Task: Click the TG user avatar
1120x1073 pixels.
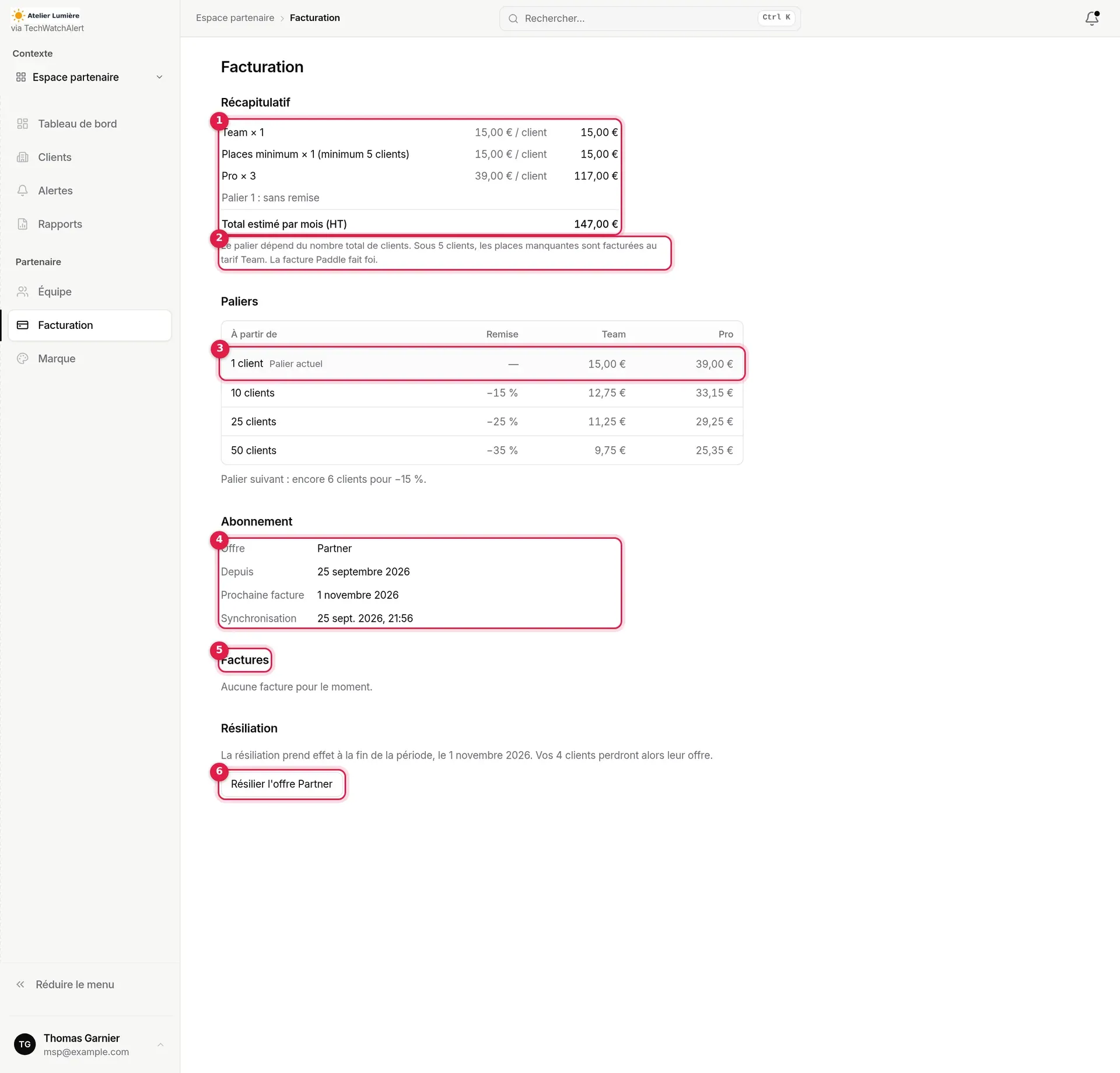Action: tap(25, 1044)
